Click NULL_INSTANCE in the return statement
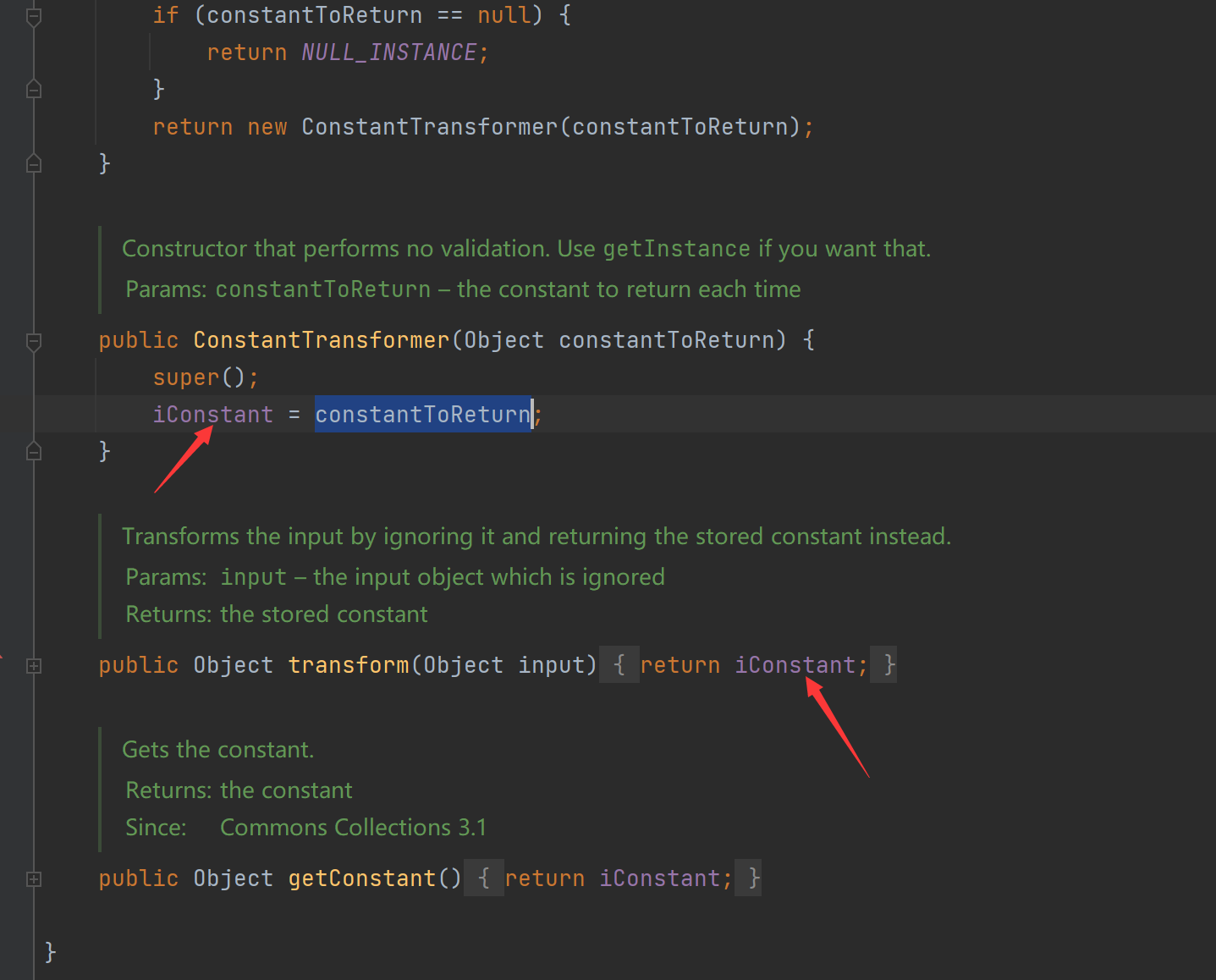The width and height of the screenshot is (1216, 980). pos(388,52)
